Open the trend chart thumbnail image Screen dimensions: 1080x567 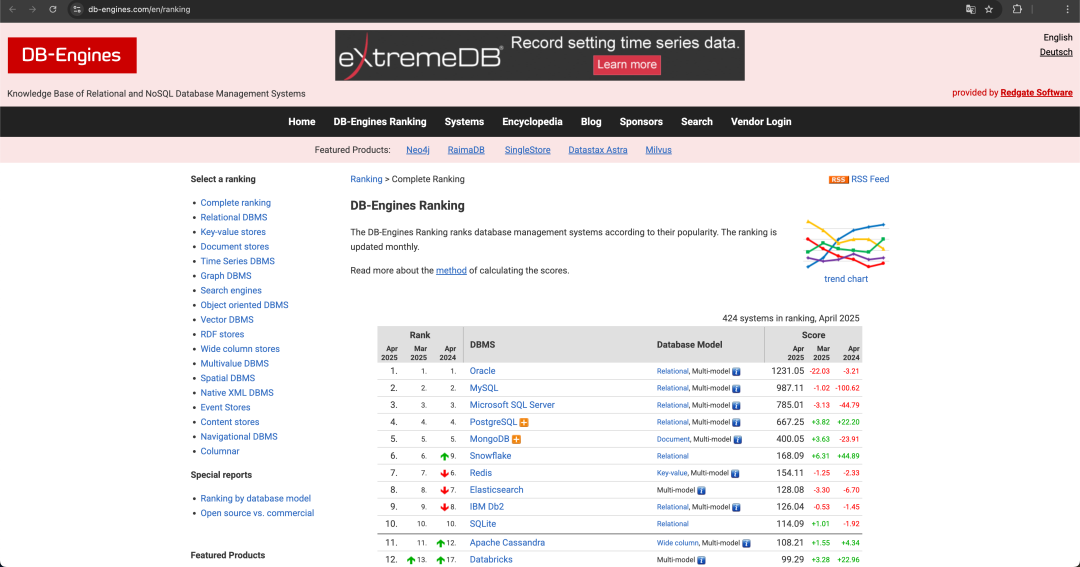pos(845,245)
